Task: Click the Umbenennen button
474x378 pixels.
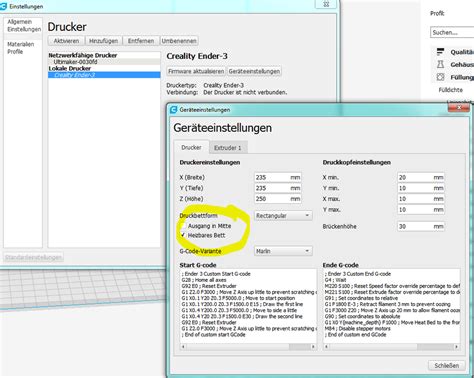Action: [179, 41]
